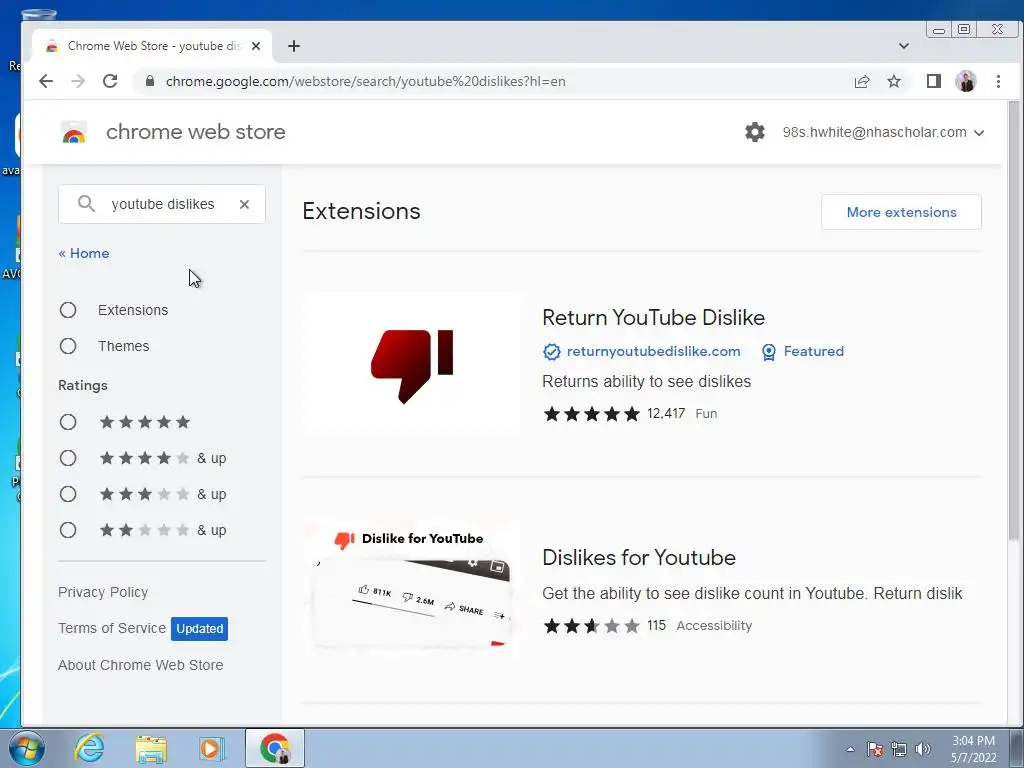Open the Privacy Policy link
This screenshot has width=1024, height=768.
103,592
